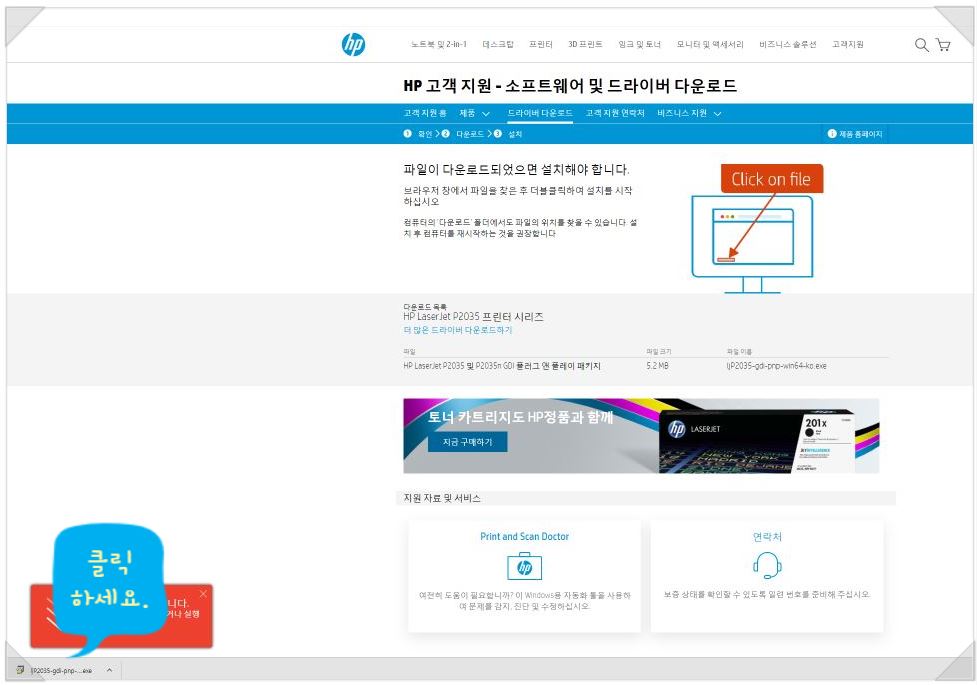Open options arrow for downloaded exe file
The image size is (977, 685).
pyautogui.click(x=109, y=670)
